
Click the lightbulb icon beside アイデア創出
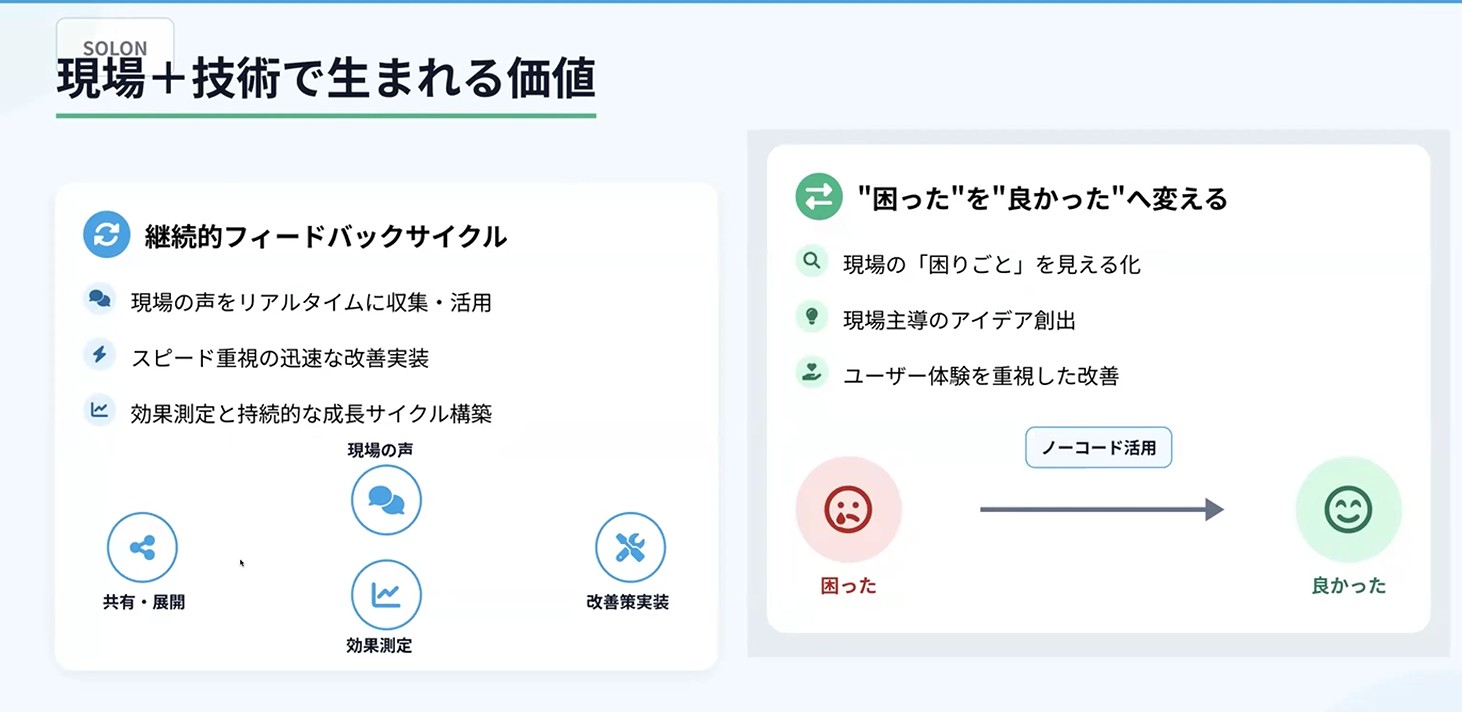pyautogui.click(x=812, y=318)
